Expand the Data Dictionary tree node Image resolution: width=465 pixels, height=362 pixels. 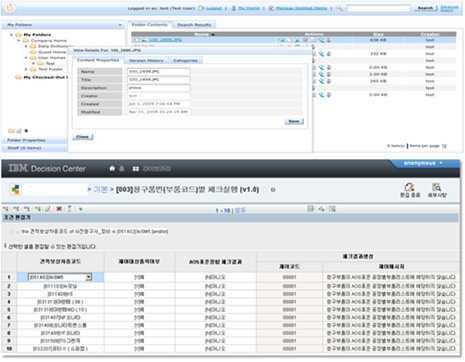(26, 46)
